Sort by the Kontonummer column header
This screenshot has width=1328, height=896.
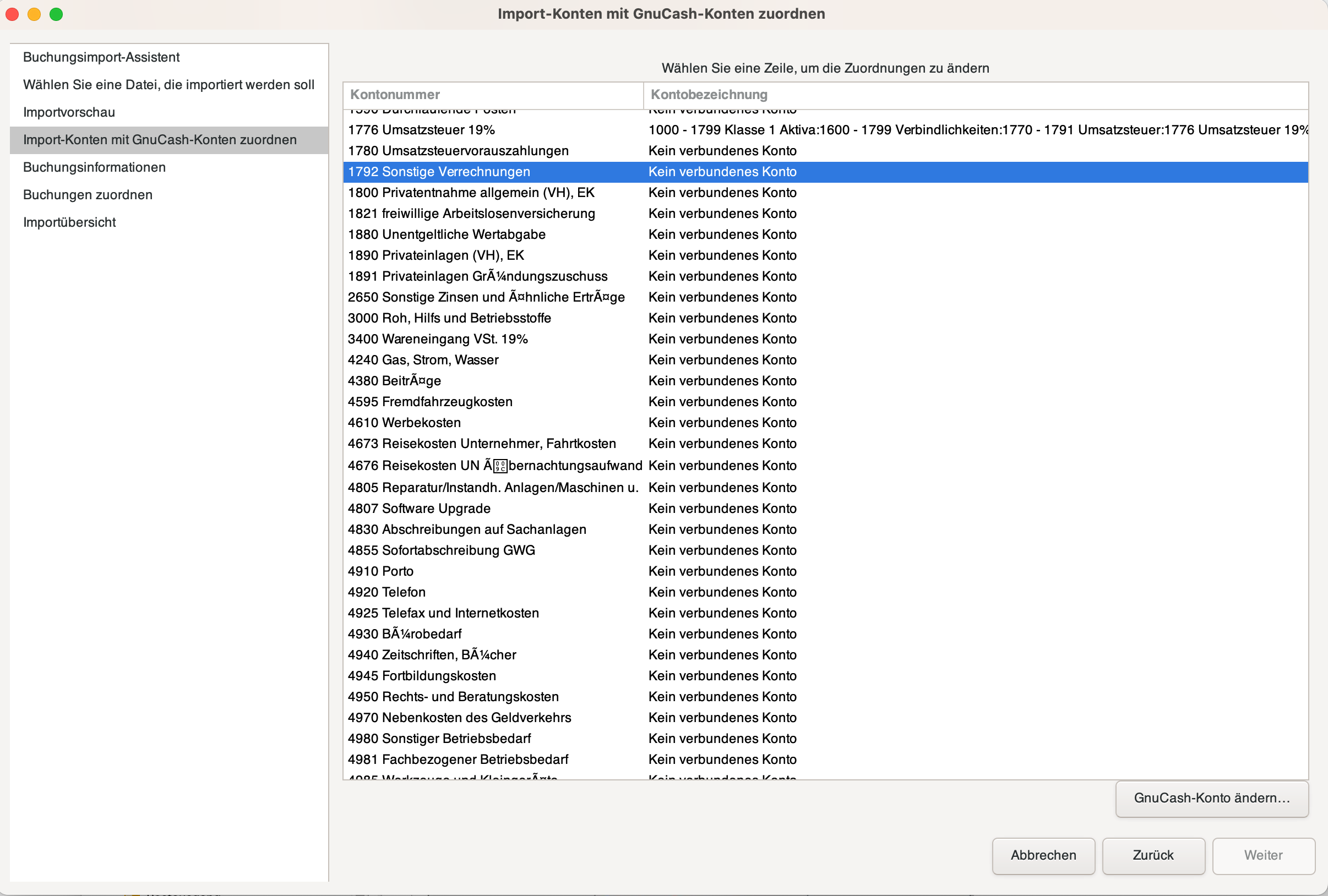pos(493,95)
